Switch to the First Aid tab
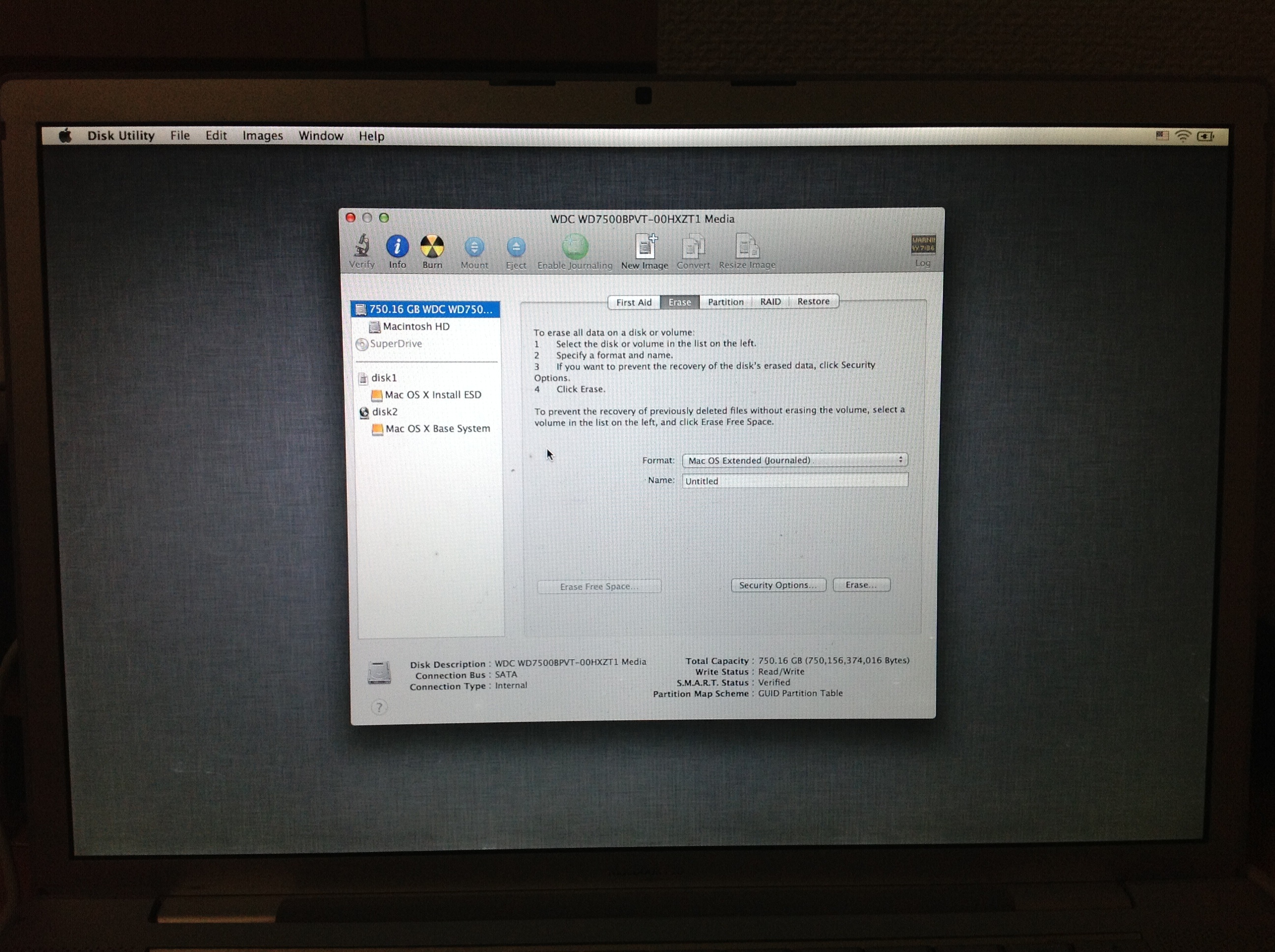The width and height of the screenshot is (1275, 952). click(x=634, y=302)
